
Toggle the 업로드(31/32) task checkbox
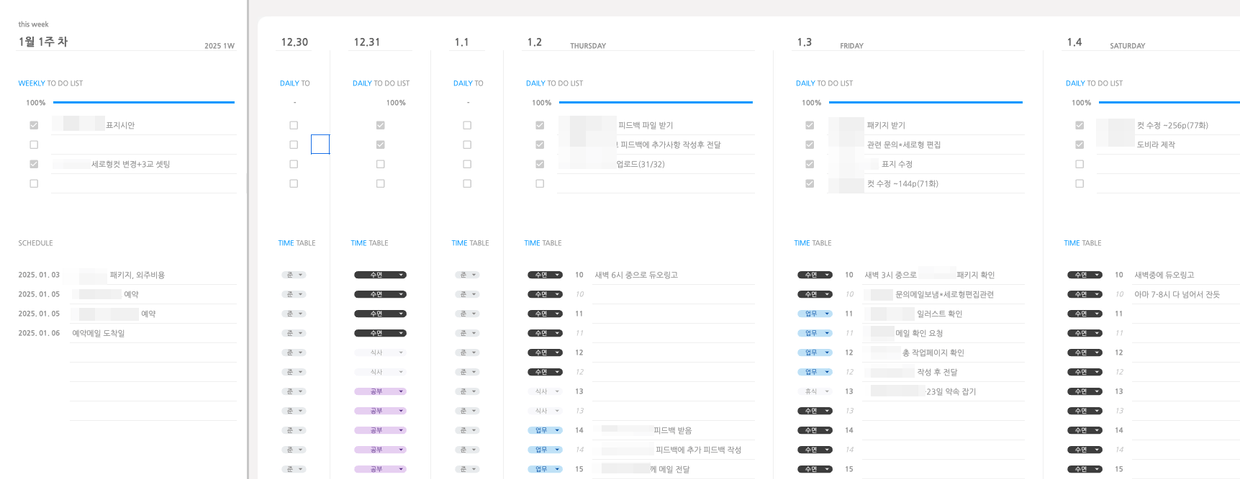pyautogui.click(x=540, y=164)
